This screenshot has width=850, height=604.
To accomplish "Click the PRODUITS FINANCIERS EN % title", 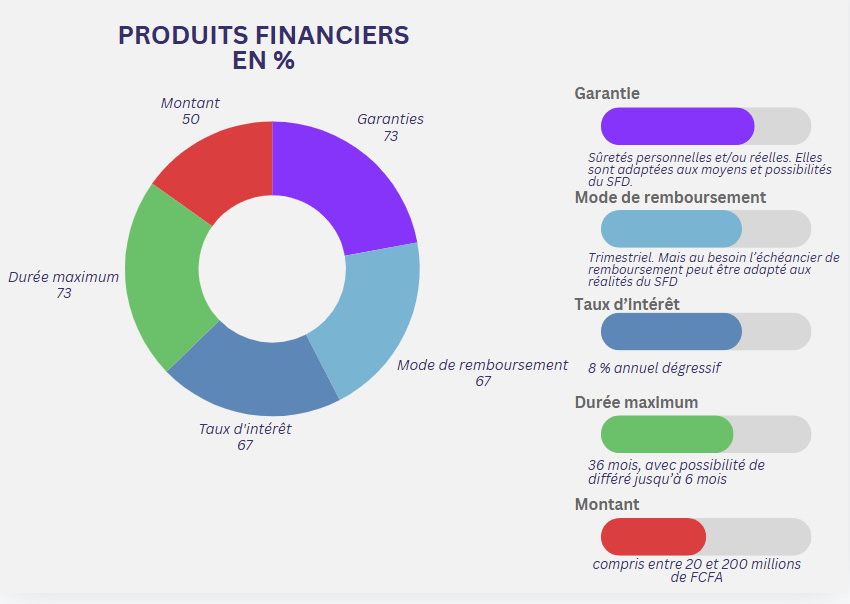I will 264,48.
